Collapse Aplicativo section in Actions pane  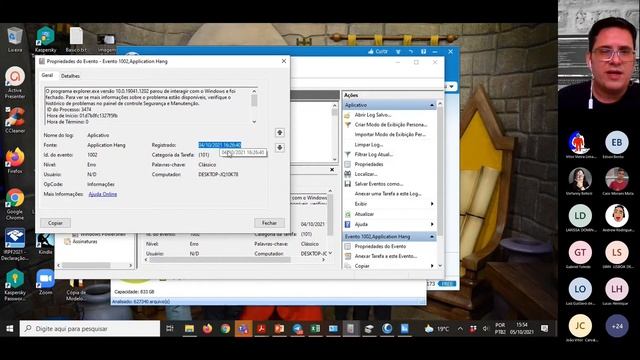[x=432, y=105]
